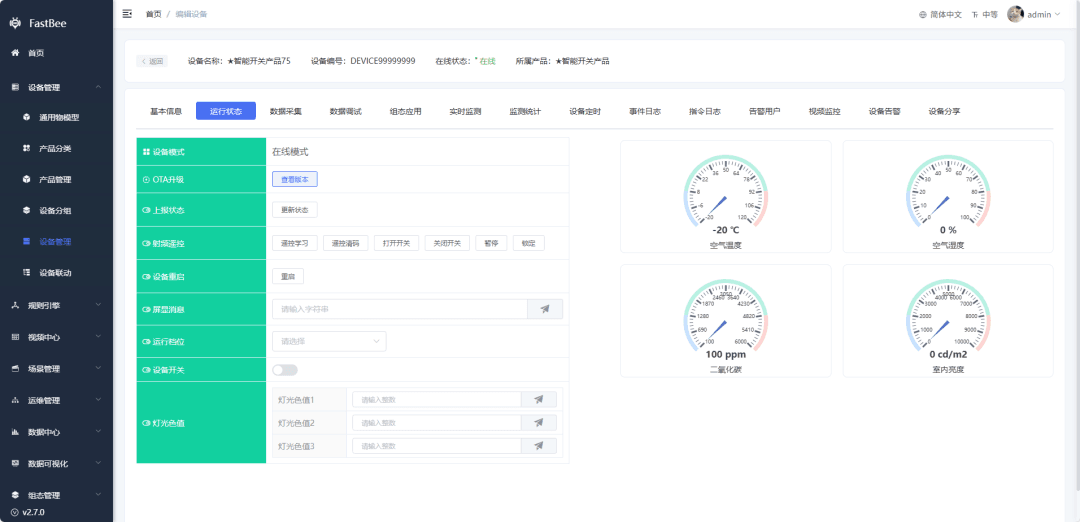Image resolution: width=1080 pixels, height=522 pixels.
Task: Expand the 规则引擎 menu chevron
Action: 98,304
